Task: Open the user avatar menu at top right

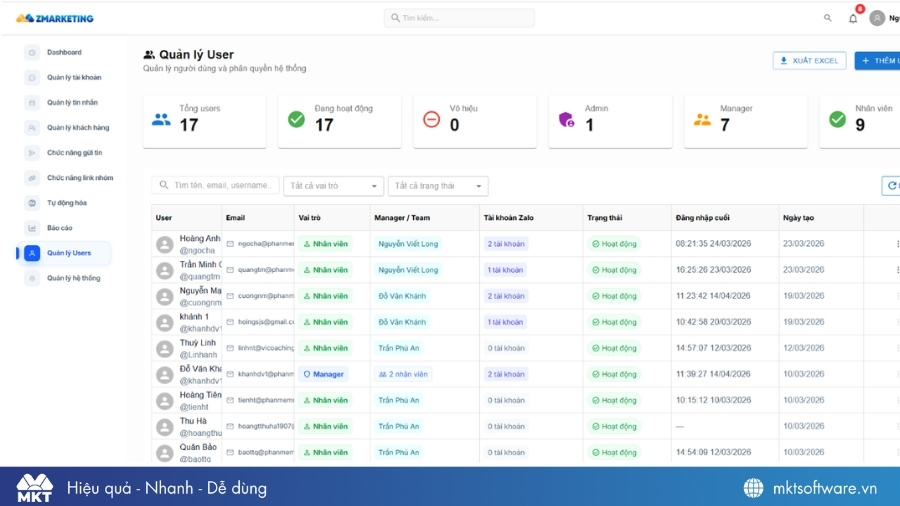Action: click(x=877, y=18)
